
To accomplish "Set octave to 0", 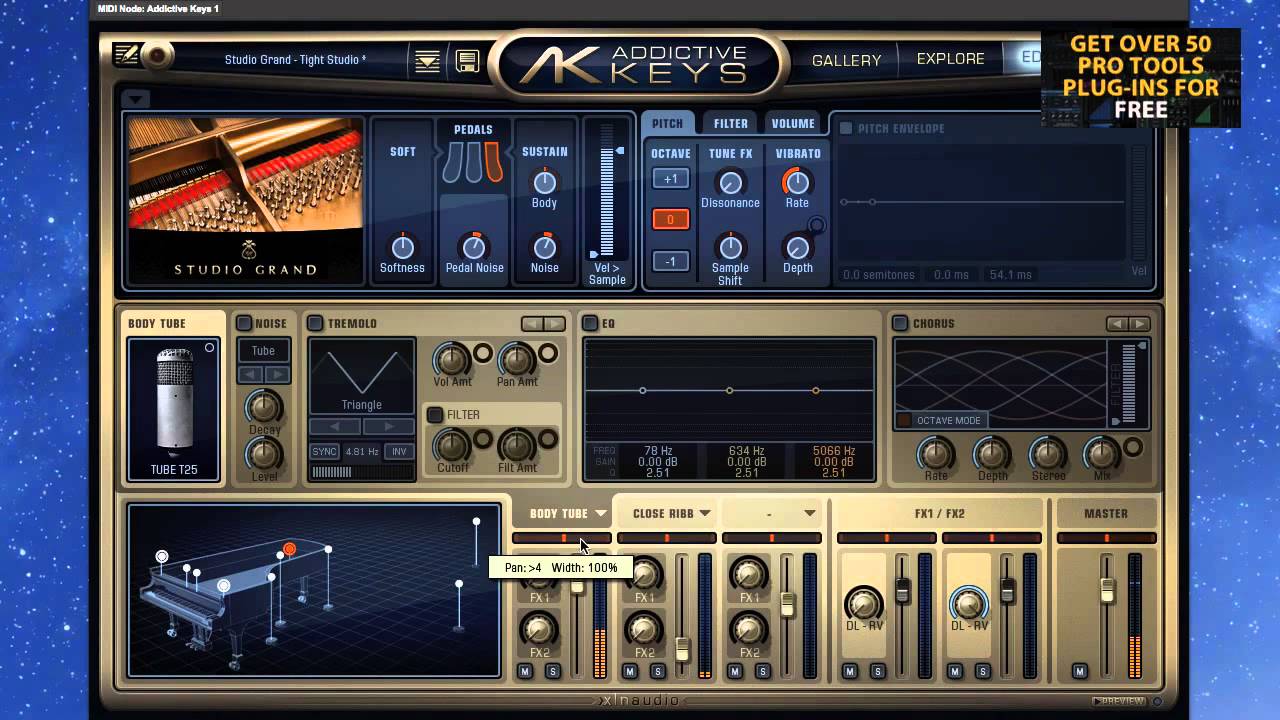I will [670, 219].
